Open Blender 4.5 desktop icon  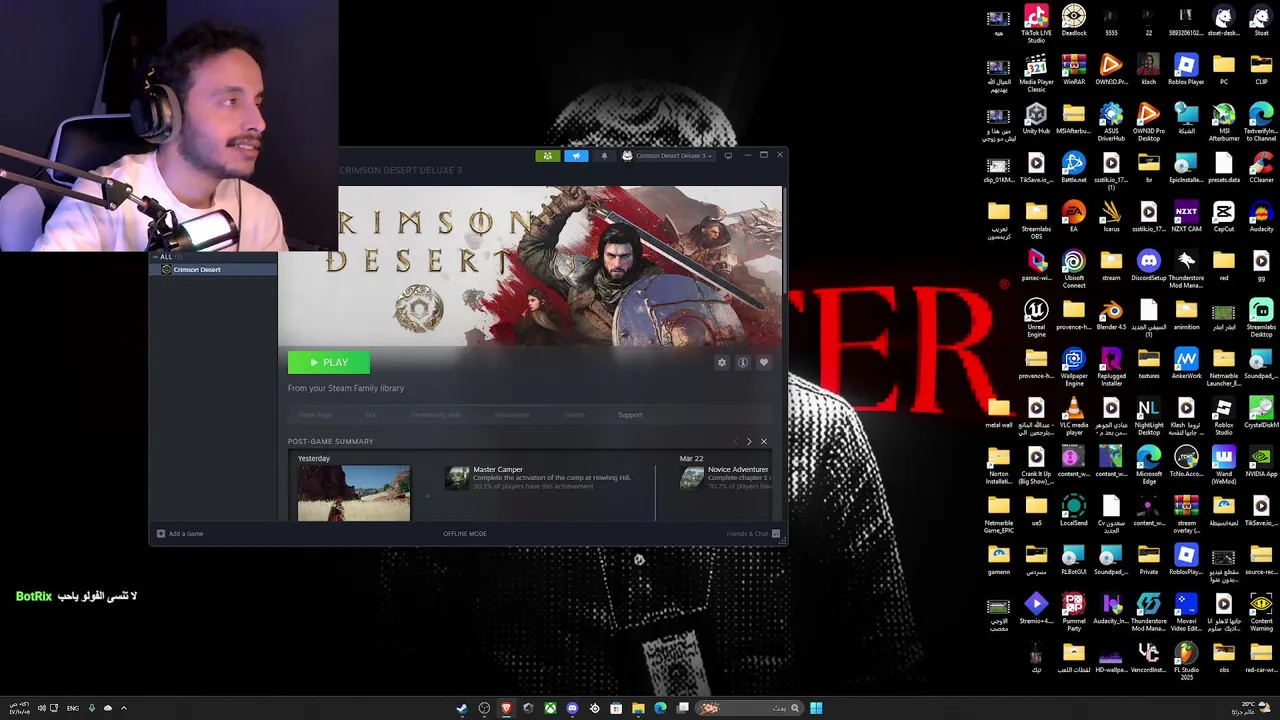click(x=1111, y=315)
